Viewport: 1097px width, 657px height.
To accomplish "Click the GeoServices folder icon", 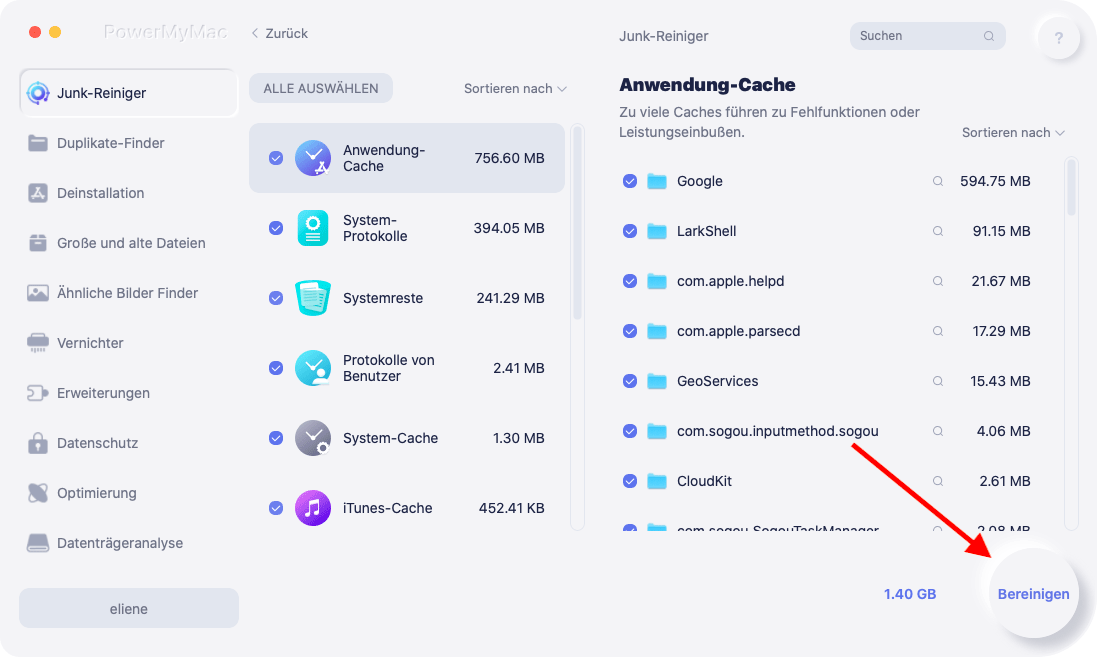I will pos(656,381).
